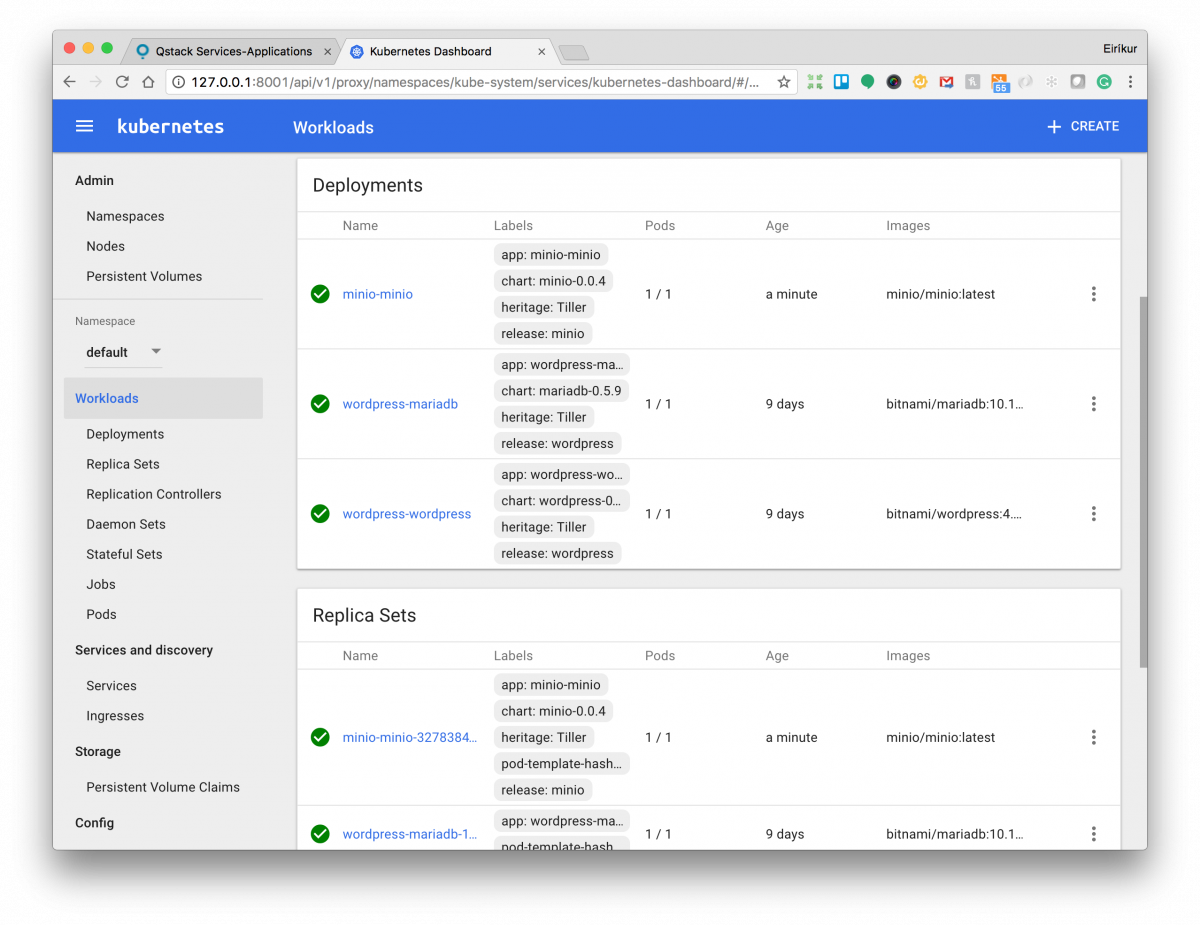Open Persistent Volumes in sidebar
This screenshot has width=1200, height=925.
click(144, 276)
